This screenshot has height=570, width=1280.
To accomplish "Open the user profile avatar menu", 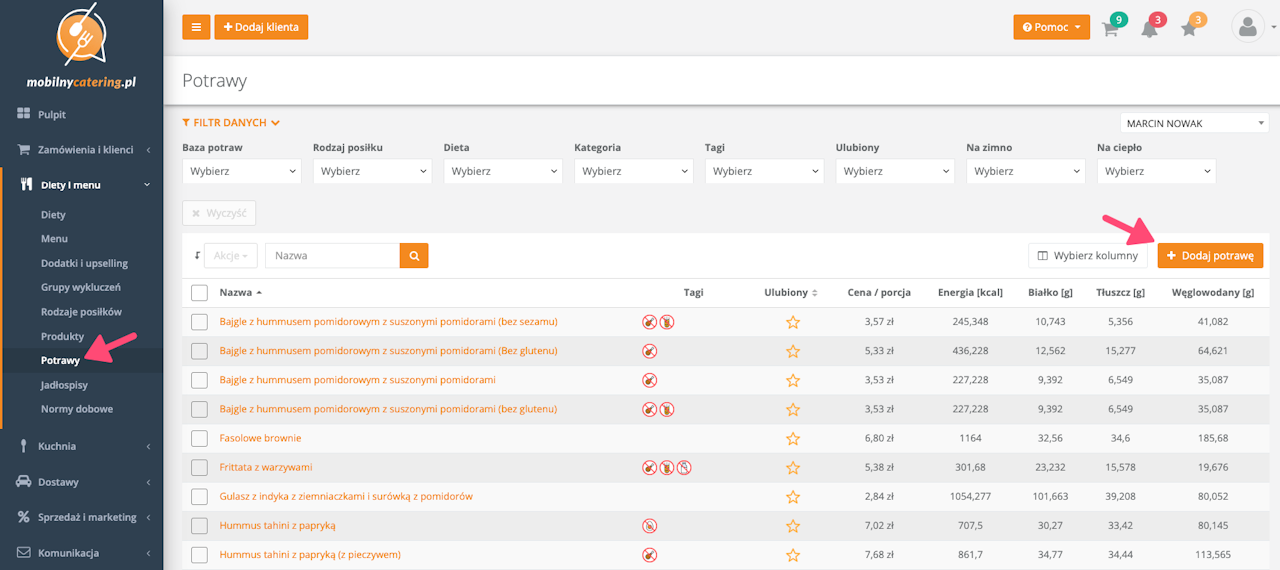I will tap(1247, 27).
